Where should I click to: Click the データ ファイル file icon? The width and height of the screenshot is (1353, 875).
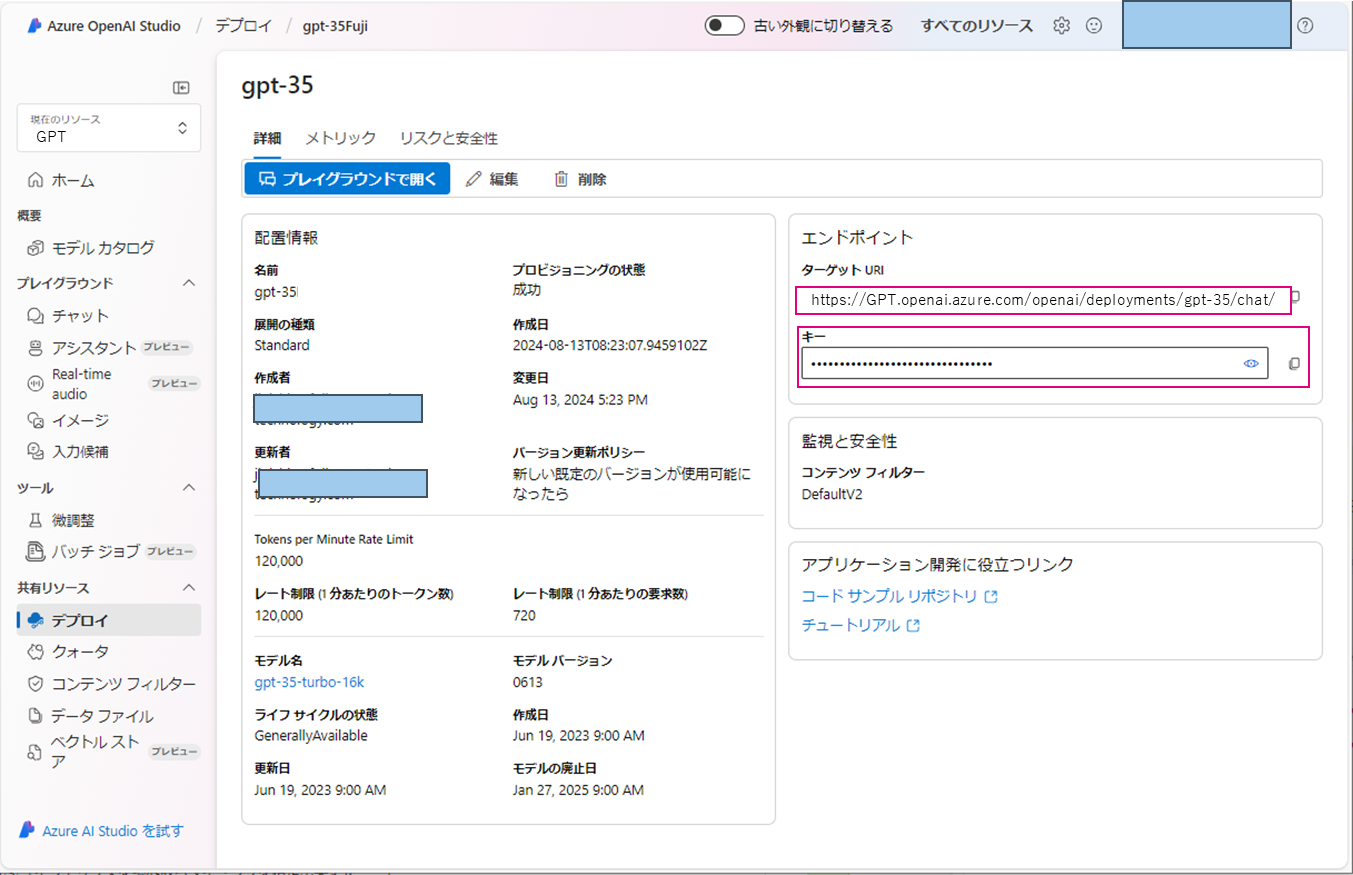coord(36,716)
